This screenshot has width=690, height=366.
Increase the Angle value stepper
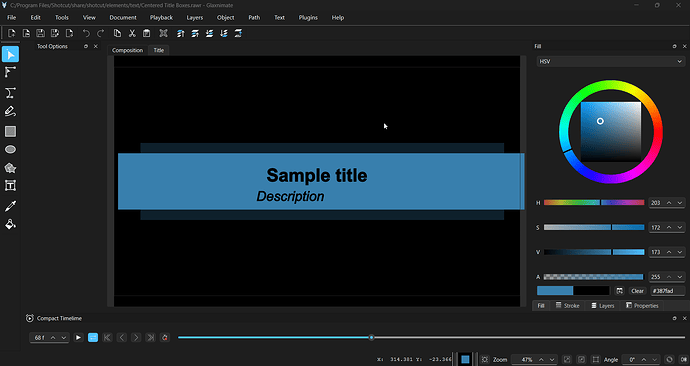[644, 359]
